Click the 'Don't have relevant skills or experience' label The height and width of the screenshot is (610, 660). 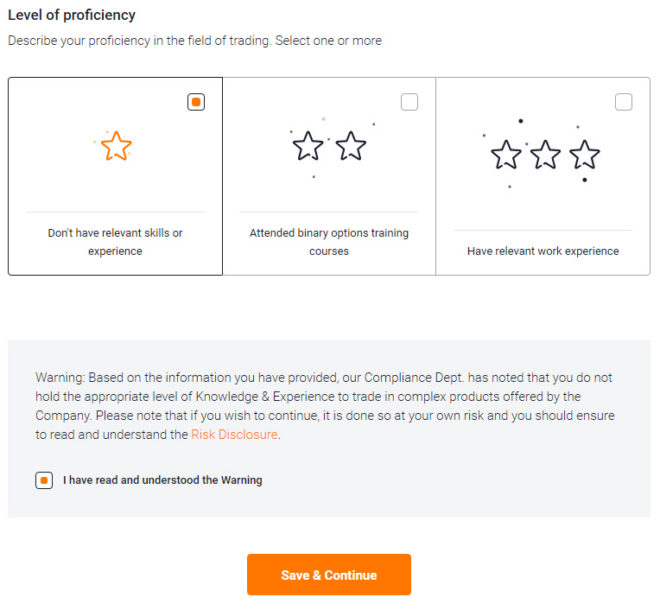[x=115, y=242]
